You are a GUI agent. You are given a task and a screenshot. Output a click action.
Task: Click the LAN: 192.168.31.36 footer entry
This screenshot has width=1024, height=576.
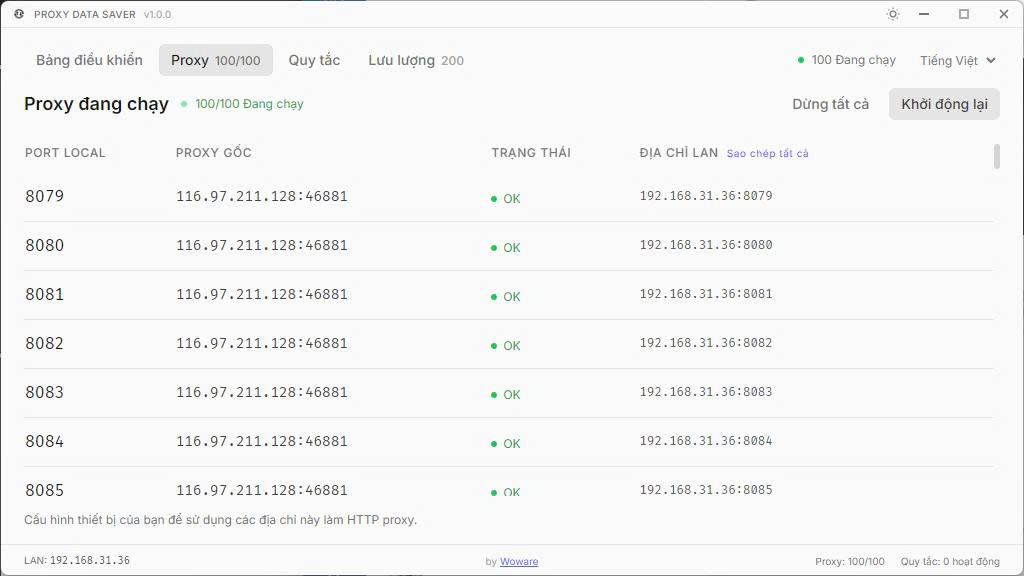tap(77, 560)
